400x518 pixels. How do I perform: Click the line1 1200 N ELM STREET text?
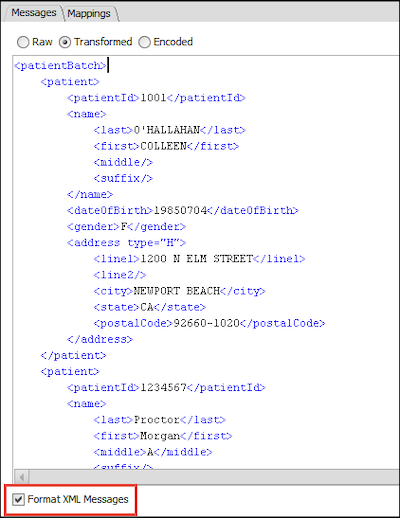click(197, 259)
